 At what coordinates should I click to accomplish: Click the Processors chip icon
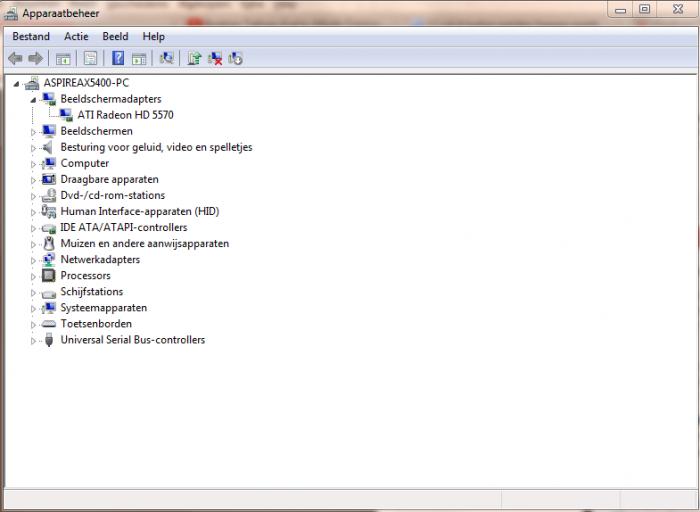49,275
